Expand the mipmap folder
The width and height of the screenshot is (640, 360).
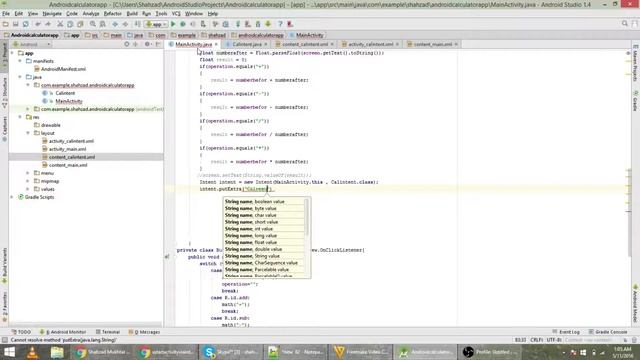(x=28, y=181)
